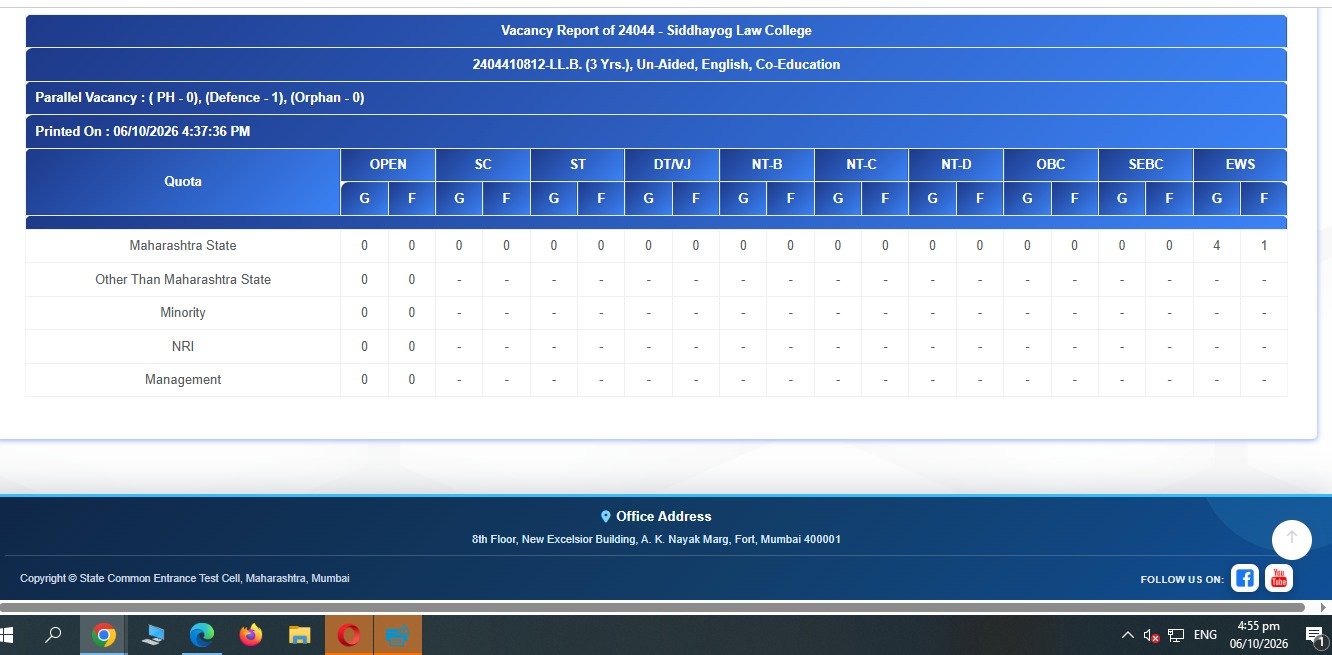Click the Parallel Vacancy information line
Screen dimensions: 1332x655
point(656,98)
